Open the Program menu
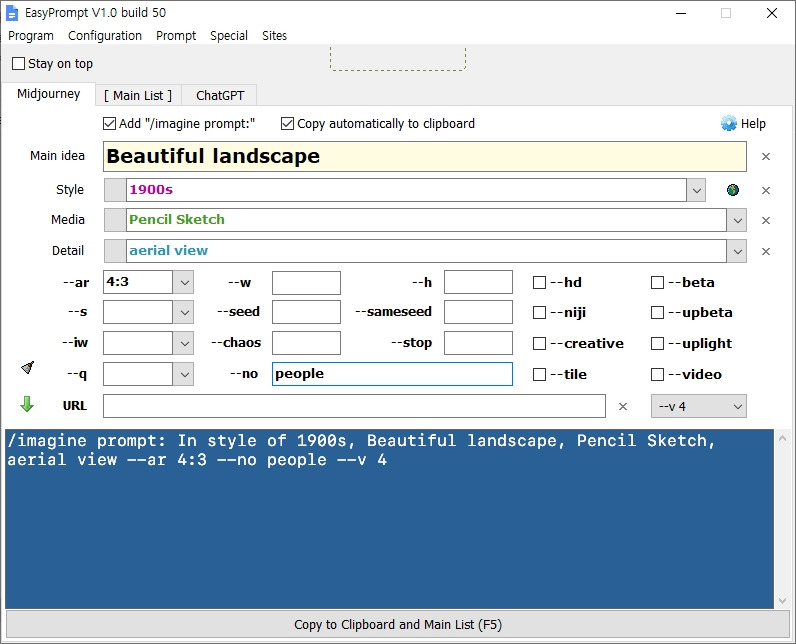This screenshot has width=796, height=644. [x=31, y=36]
